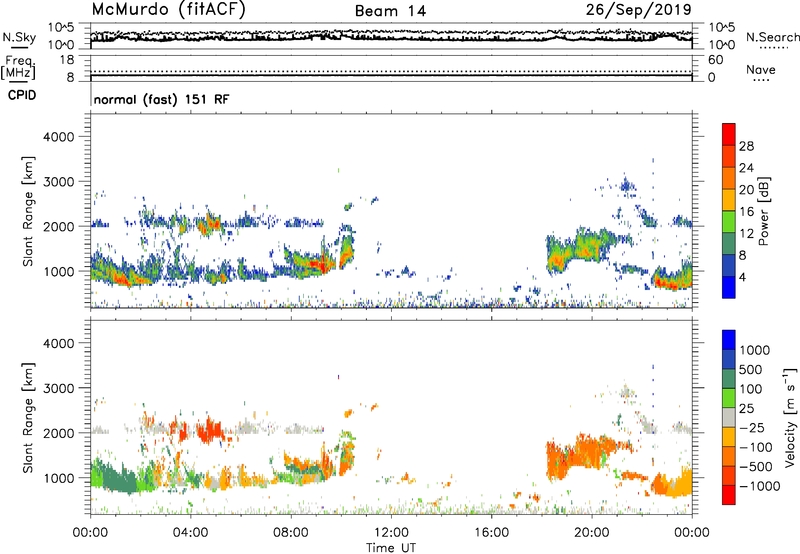Image resolution: width=800 pixels, height=554 pixels.
Task: Click the Power panel Slant Range axis label
Action: (x=28, y=211)
